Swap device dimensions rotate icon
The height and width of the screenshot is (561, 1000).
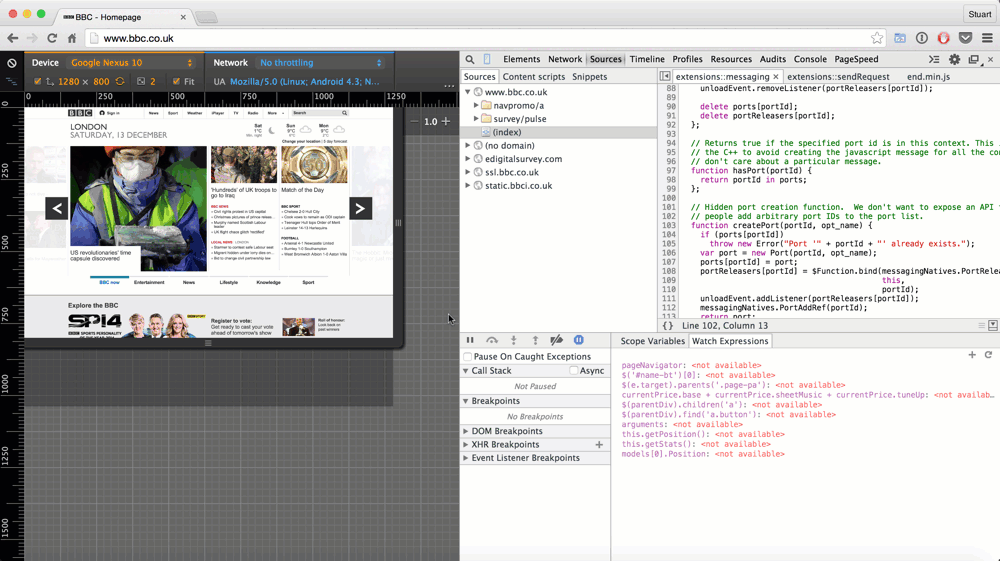point(120,82)
